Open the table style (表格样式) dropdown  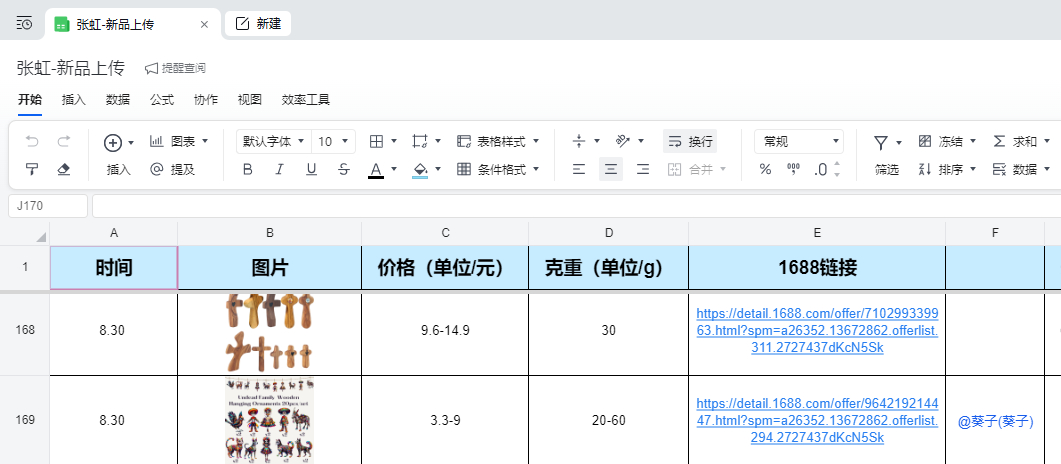point(498,142)
